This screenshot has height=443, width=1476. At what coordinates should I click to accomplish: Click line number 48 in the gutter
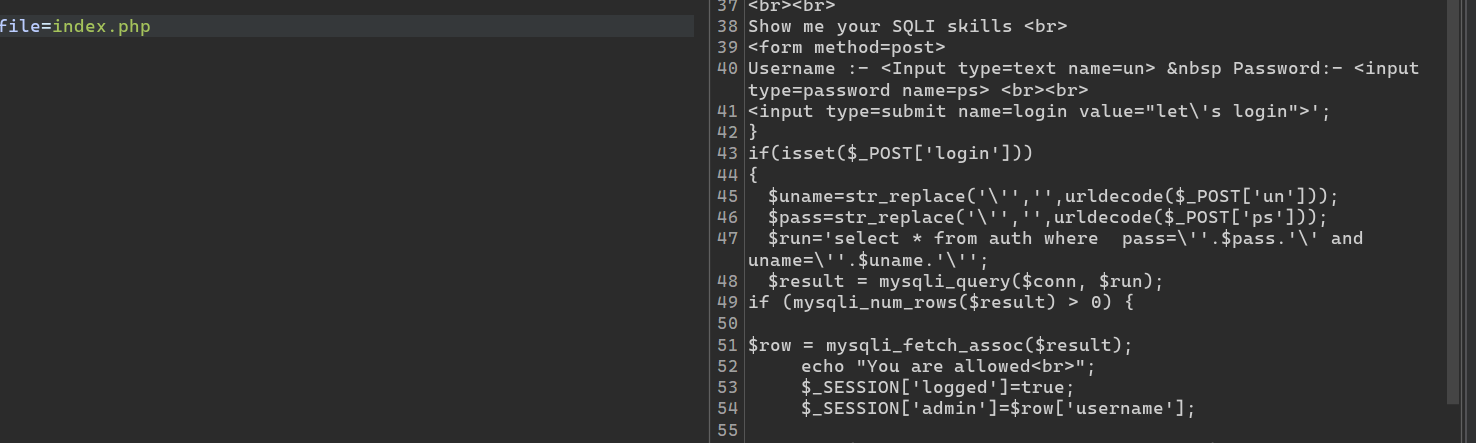tap(727, 281)
